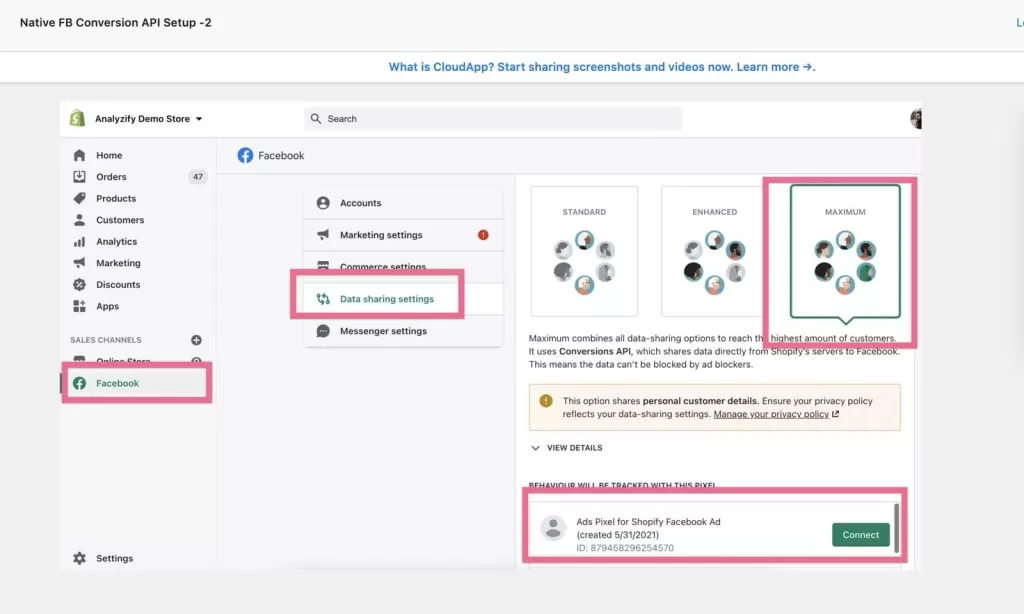1024x614 pixels.
Task: Select the Standard data sharing level
Action: (x=584, y=251)
